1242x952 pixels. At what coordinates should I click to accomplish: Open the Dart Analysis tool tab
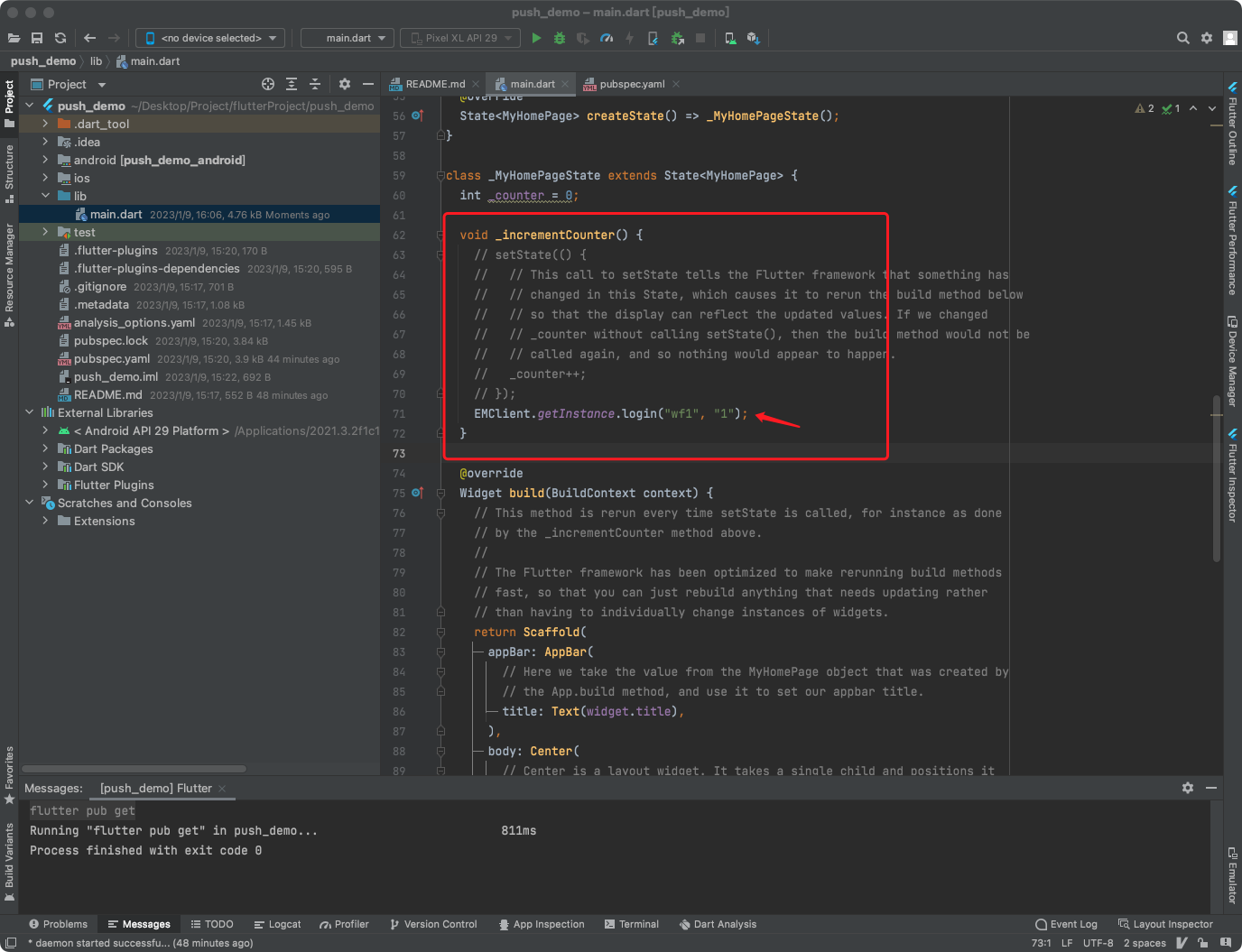[718, 924]
